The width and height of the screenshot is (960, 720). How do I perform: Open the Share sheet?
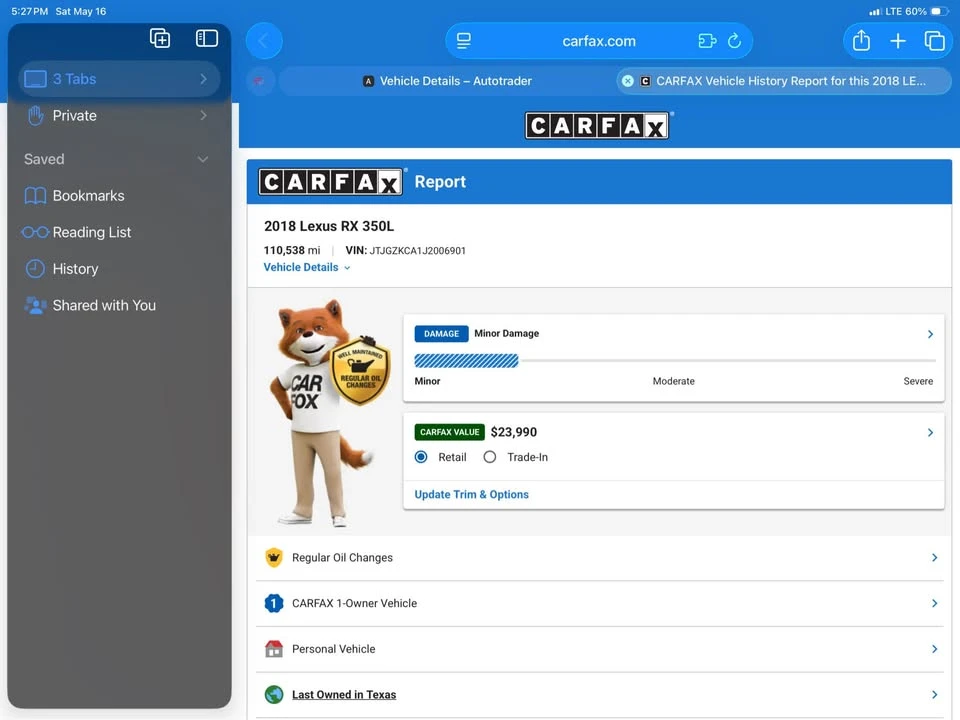tap(861, 41)
